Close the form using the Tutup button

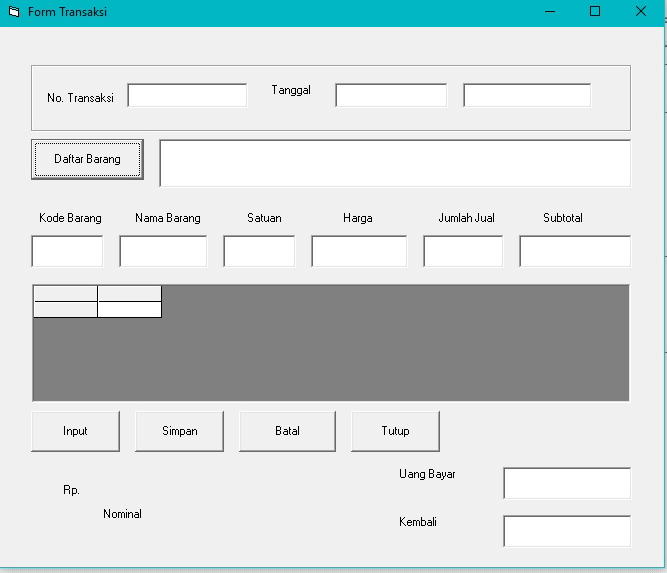tap(395, 431)
